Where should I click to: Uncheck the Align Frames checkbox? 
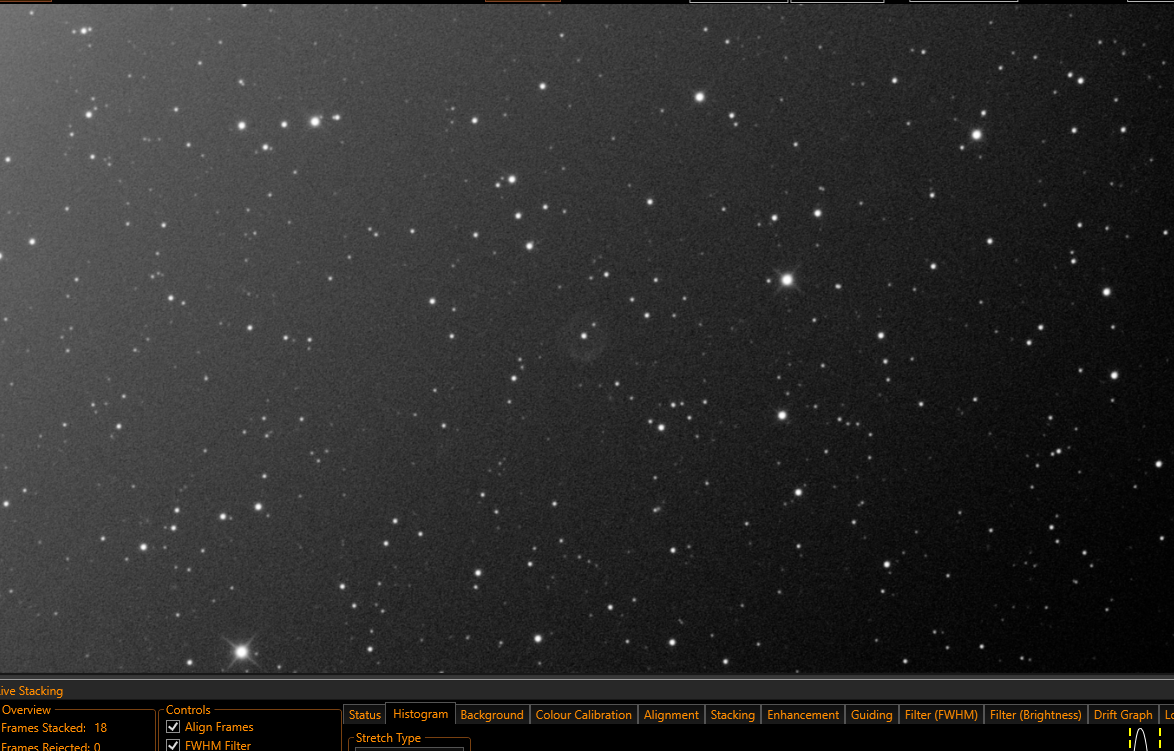pyautogui.click(x=173, y=727)
